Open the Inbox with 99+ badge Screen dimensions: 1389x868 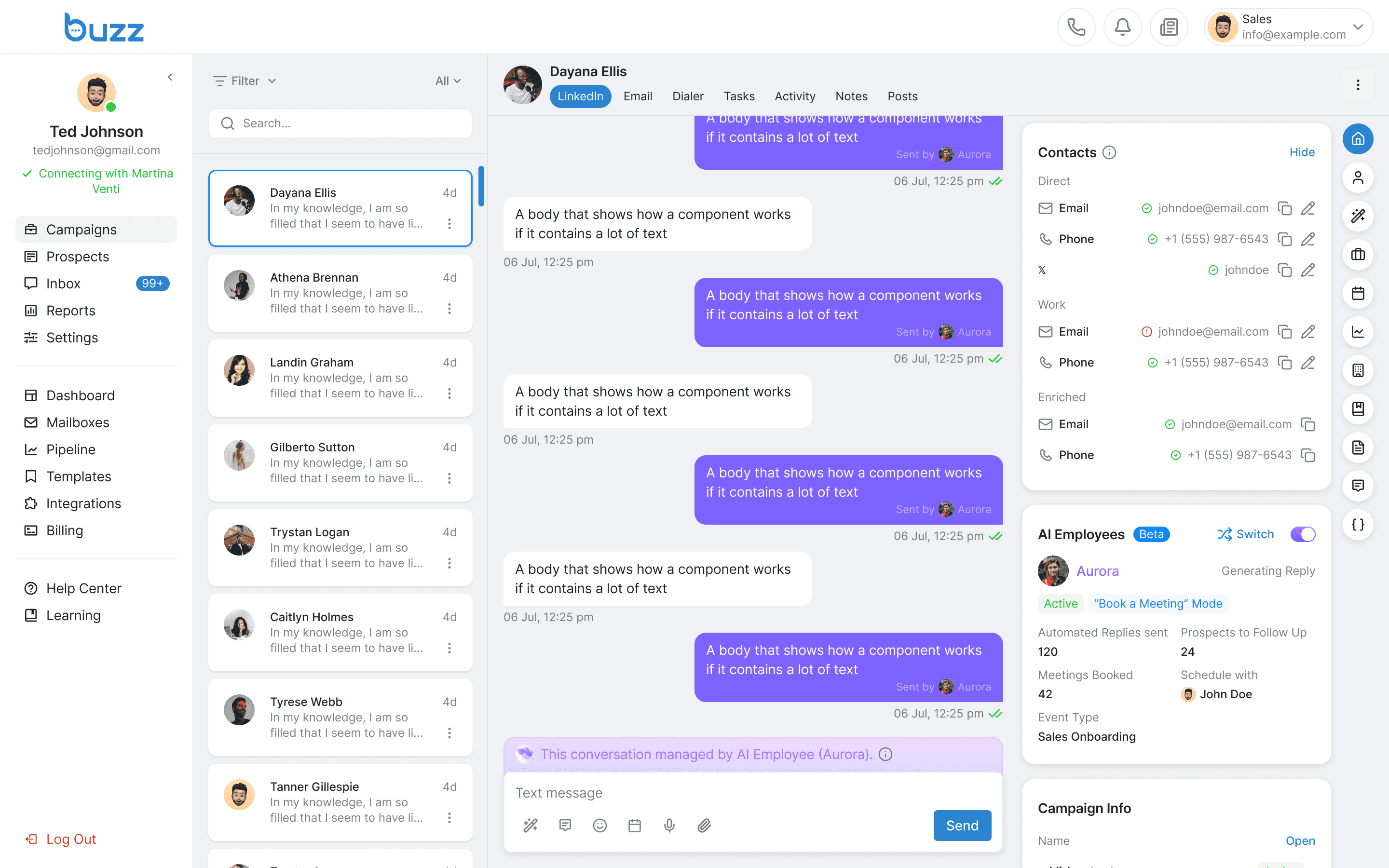[x=96, y=284]
